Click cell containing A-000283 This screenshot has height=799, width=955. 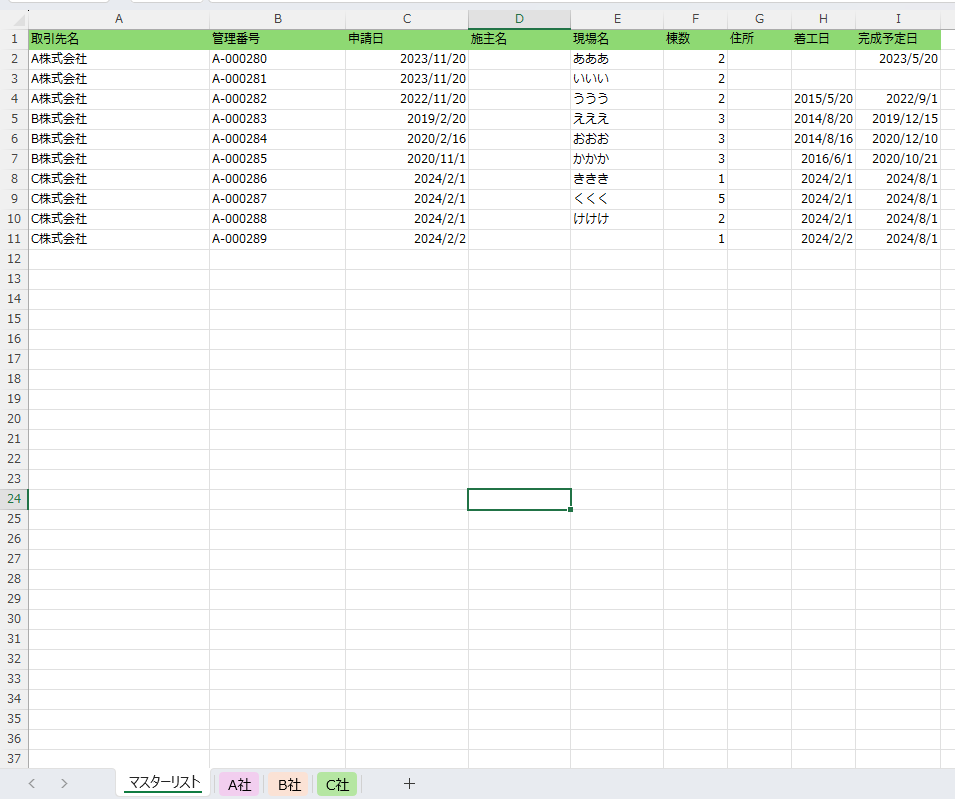click(277, 119)
